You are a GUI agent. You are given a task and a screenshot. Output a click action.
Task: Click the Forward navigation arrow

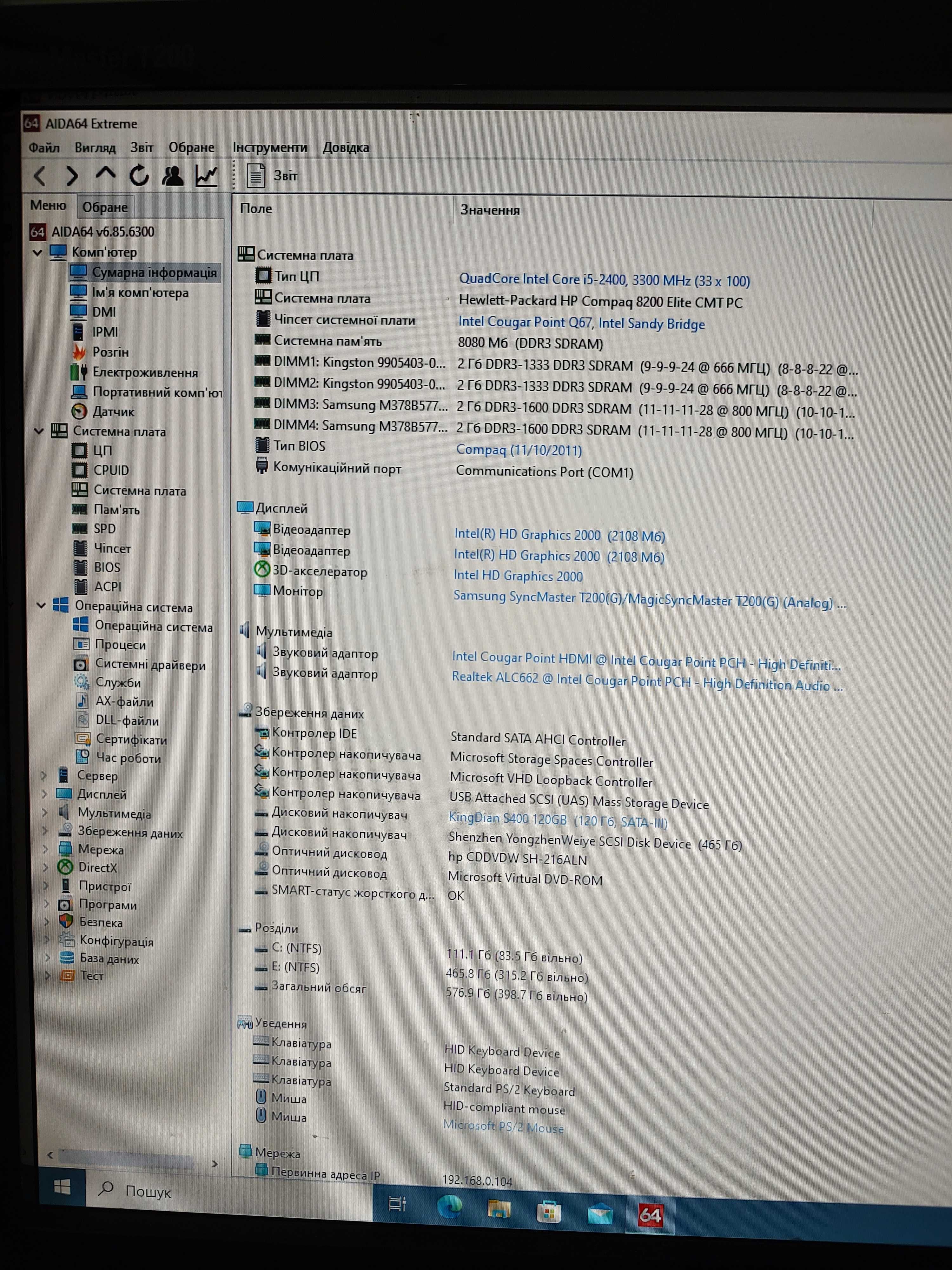pyautogui.click(x=72, y=176)
